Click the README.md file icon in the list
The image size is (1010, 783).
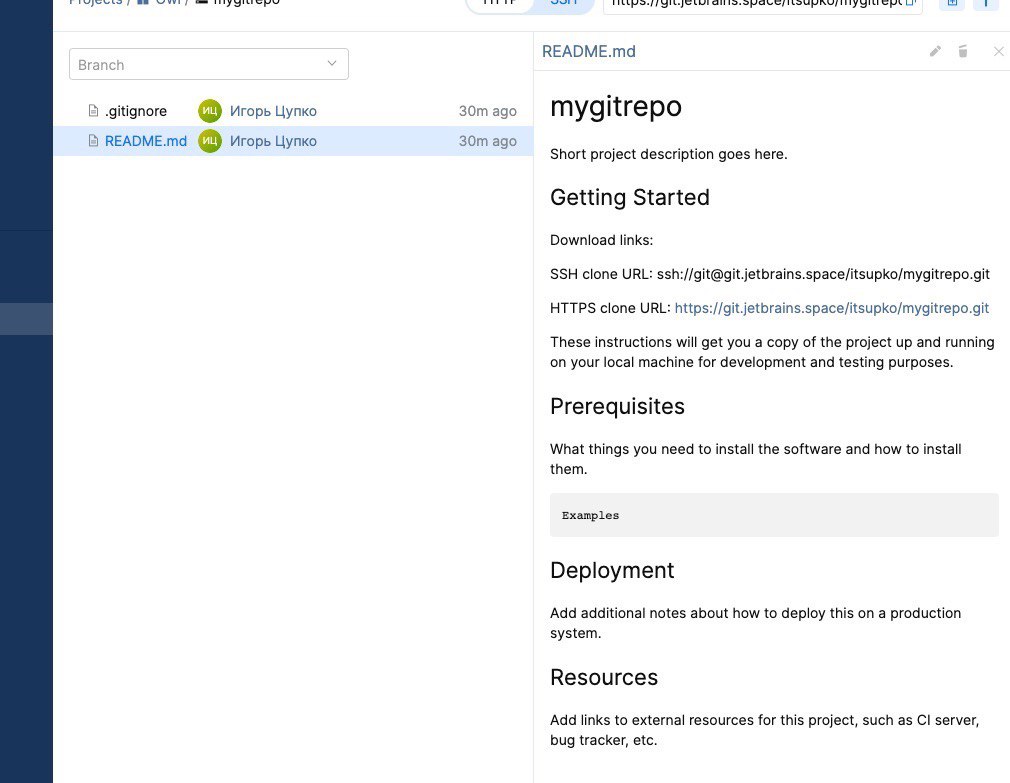point(93,140)
